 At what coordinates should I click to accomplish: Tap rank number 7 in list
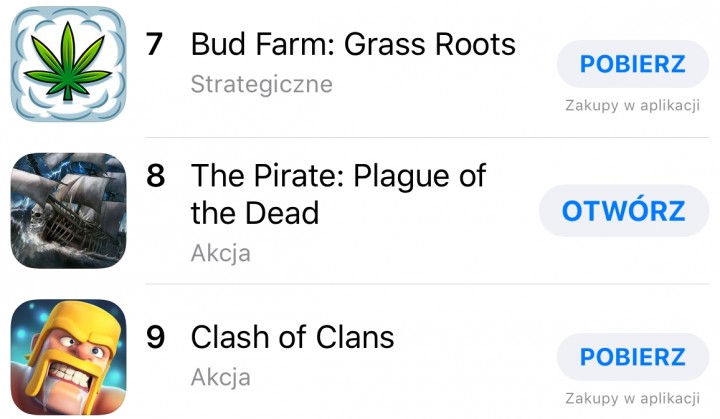[154, 45]
